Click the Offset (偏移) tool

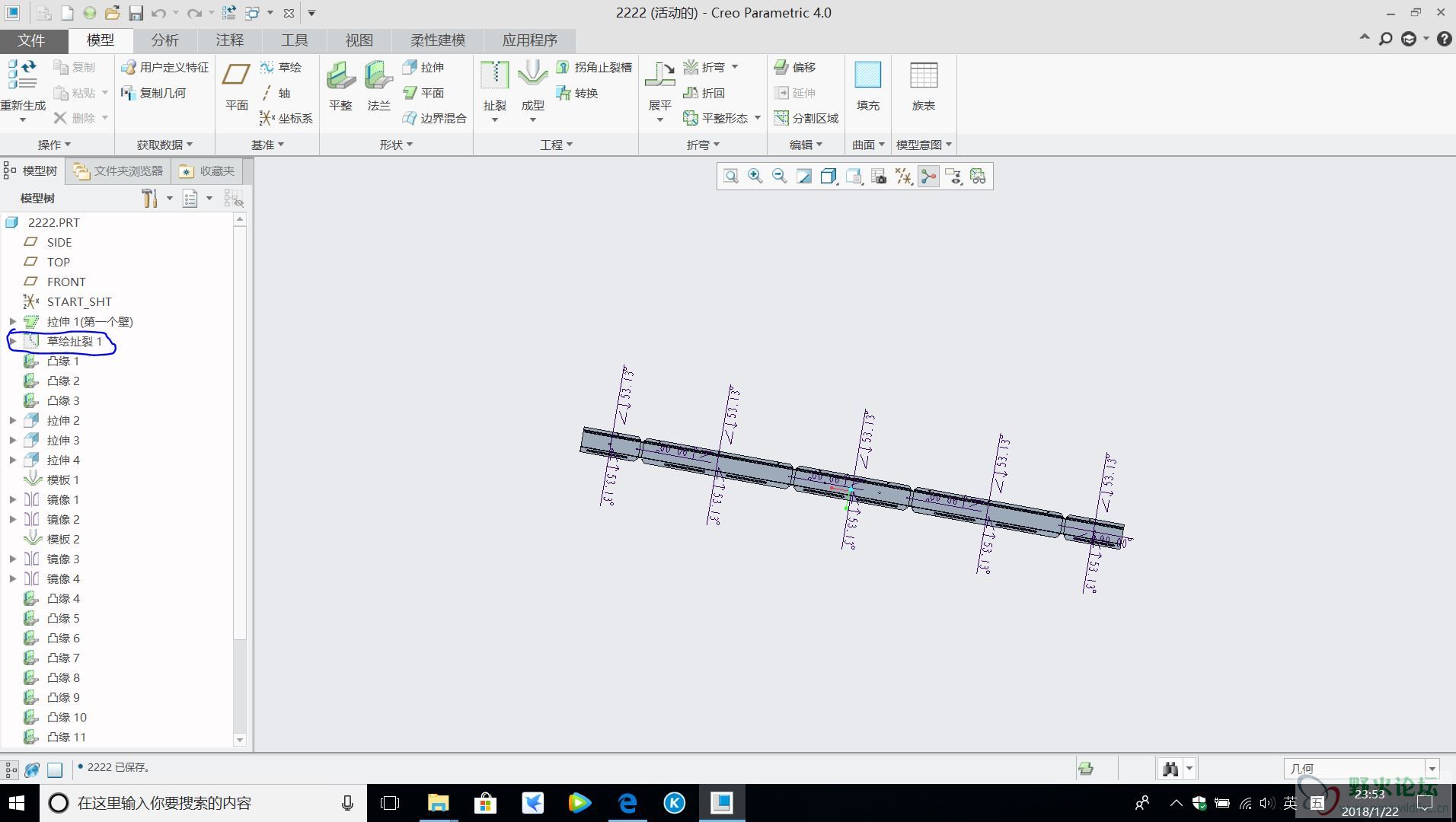tap(795, 67)
